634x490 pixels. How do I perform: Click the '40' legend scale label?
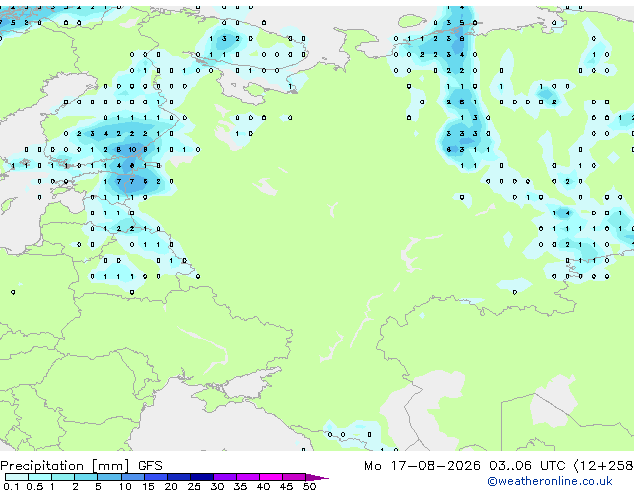coord(263,486)
